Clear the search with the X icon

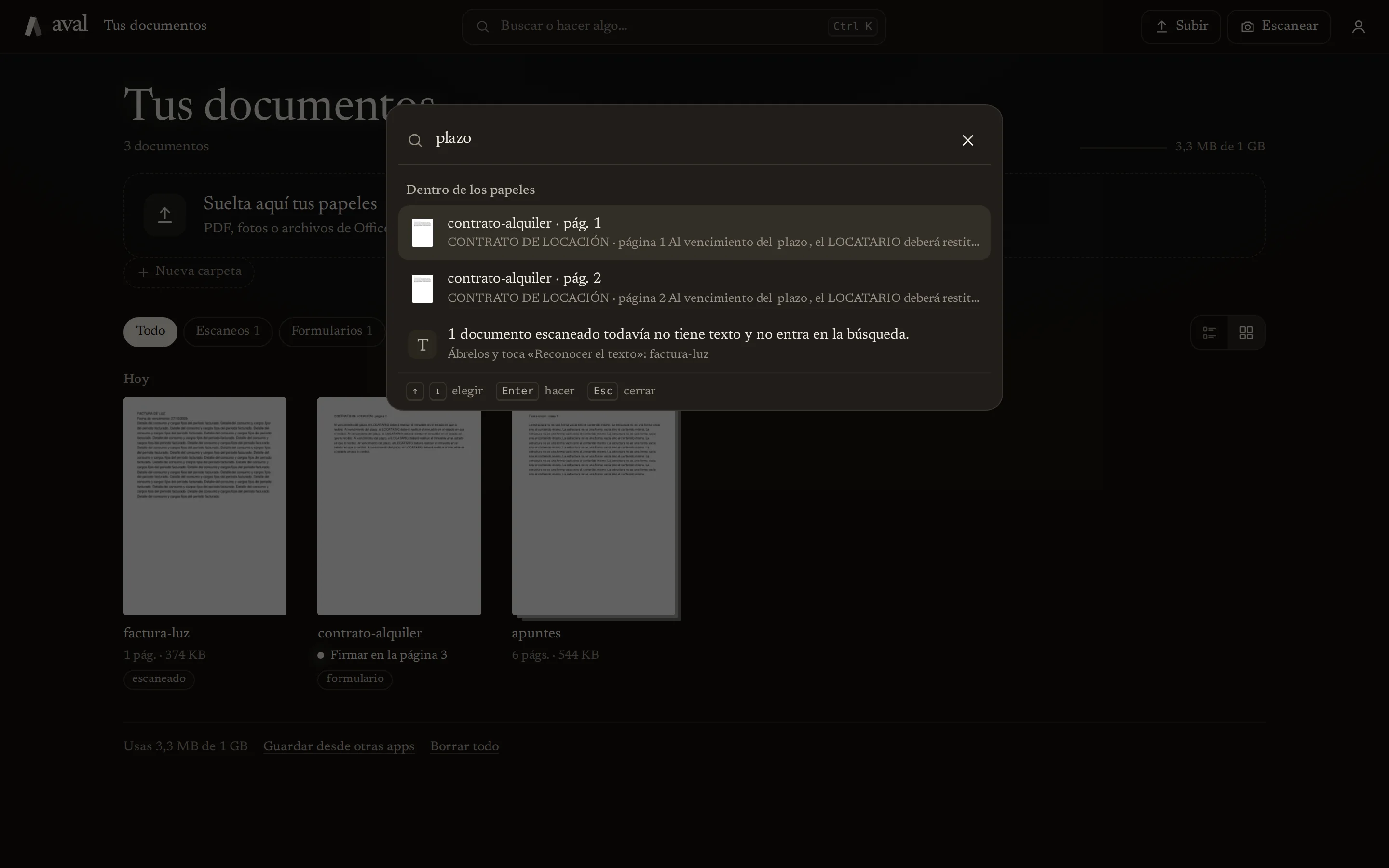tap(967, 140)
